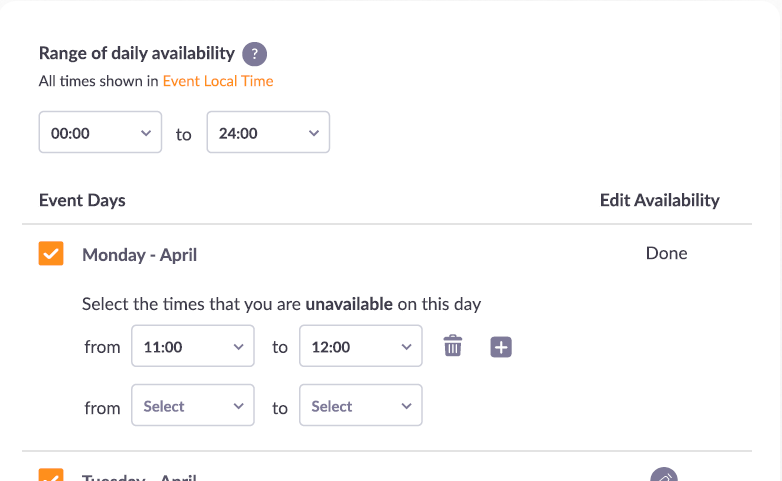Delete the 11:00 to 12:00 unavailable slot

[453, 347]
